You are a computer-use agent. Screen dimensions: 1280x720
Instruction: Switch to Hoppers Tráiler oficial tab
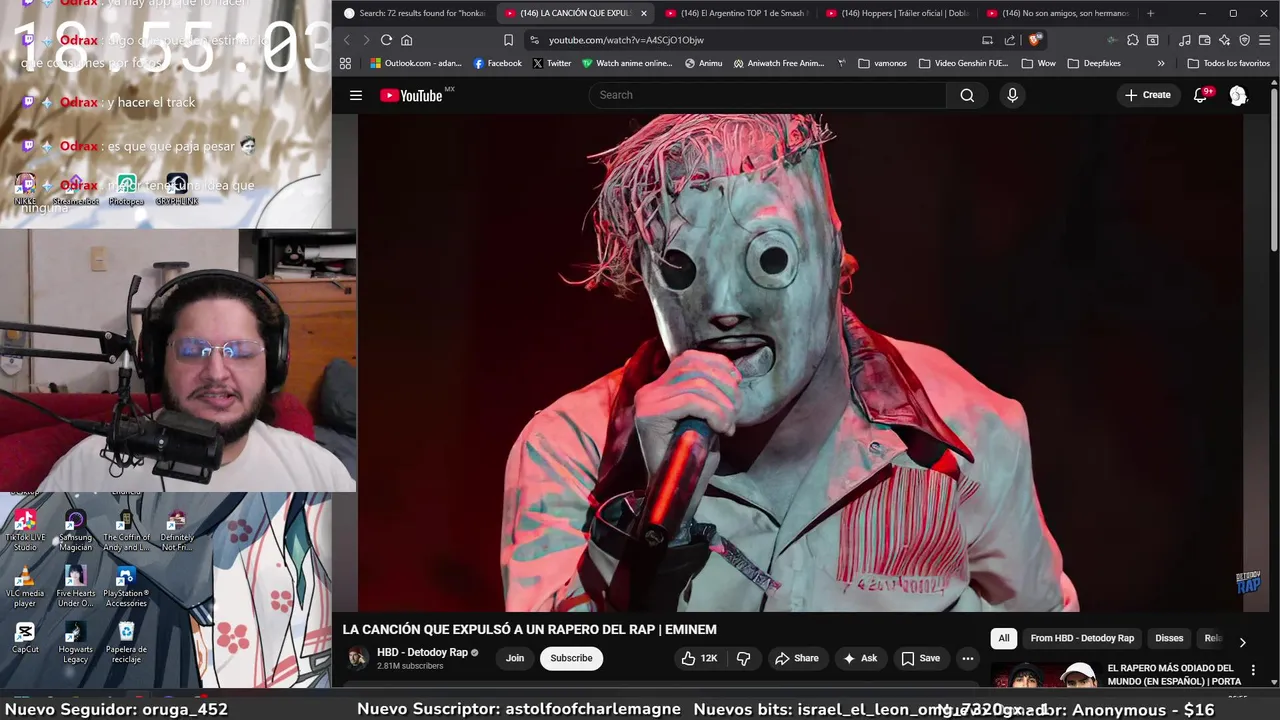896,13
